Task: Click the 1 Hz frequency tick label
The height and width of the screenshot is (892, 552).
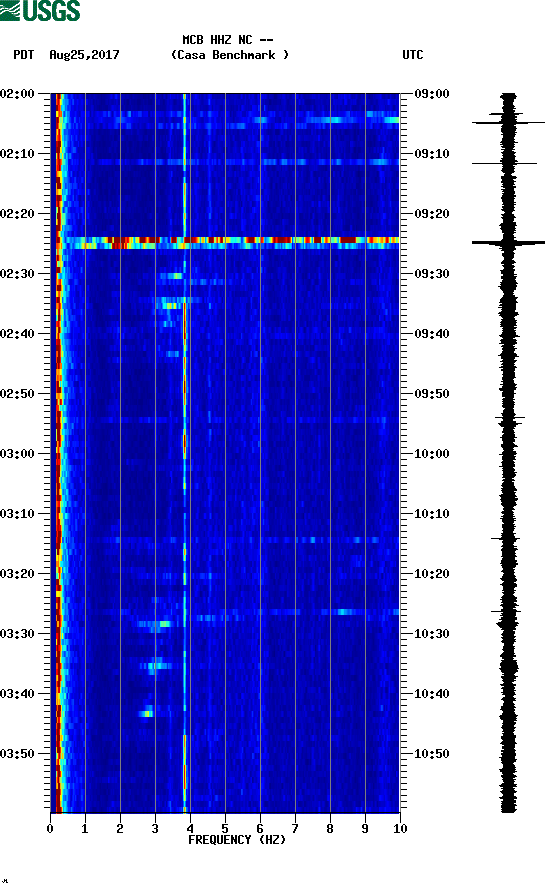Action: click(85, 829)
